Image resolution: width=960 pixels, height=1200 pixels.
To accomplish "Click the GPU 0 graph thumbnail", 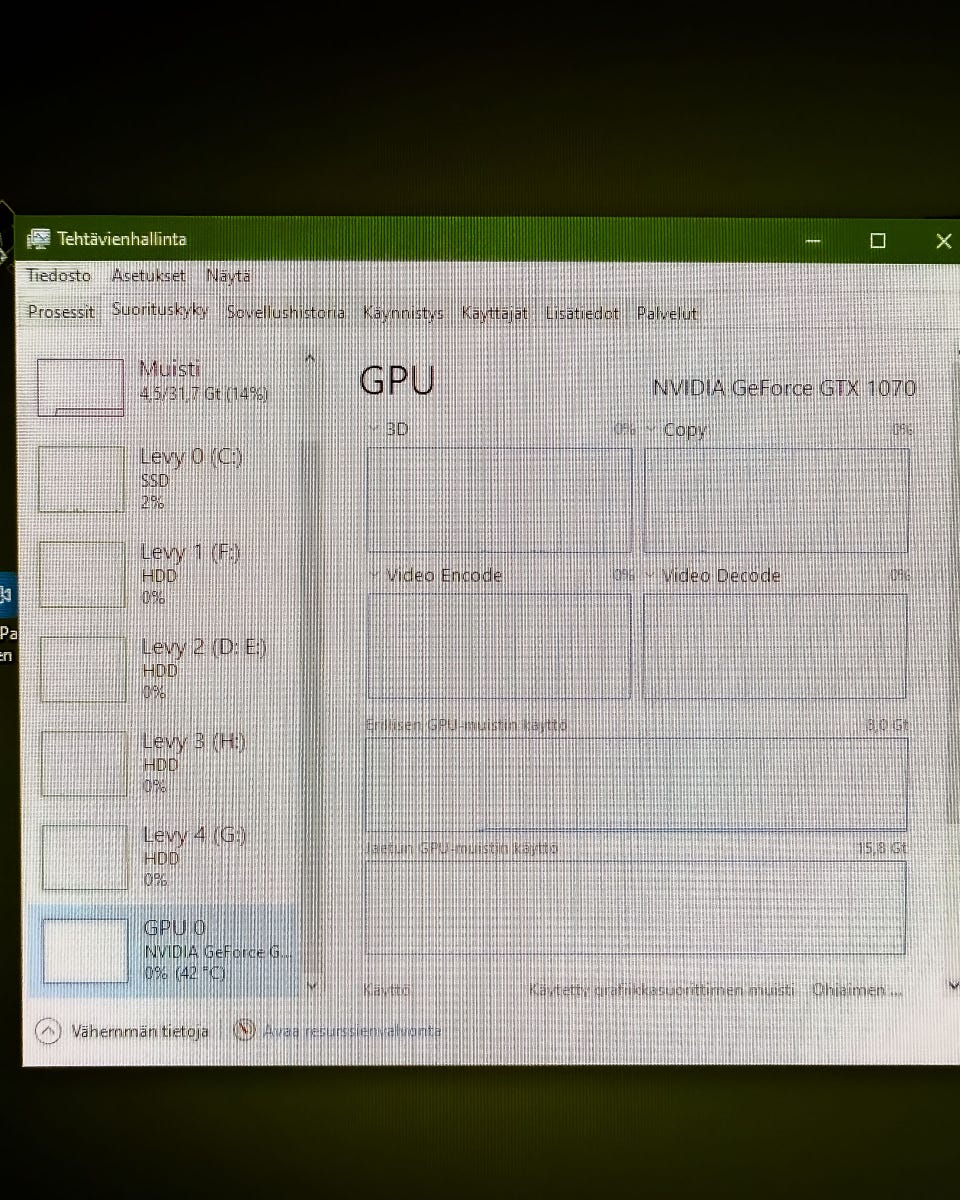I will [x=86, y=951].
